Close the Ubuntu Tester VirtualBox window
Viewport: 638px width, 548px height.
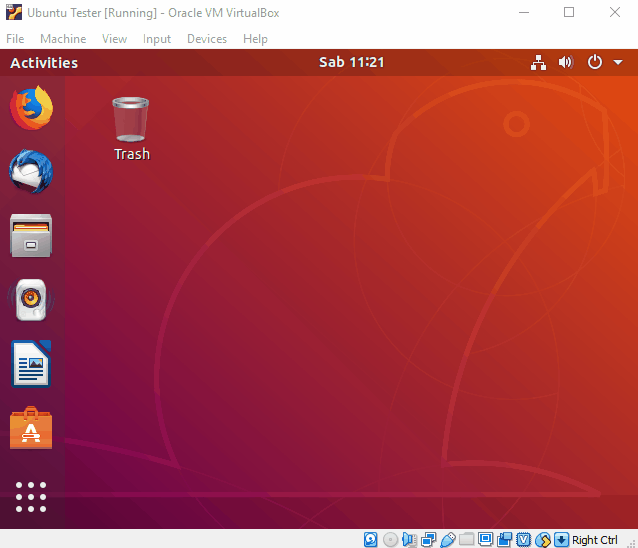tap(615, 13)
